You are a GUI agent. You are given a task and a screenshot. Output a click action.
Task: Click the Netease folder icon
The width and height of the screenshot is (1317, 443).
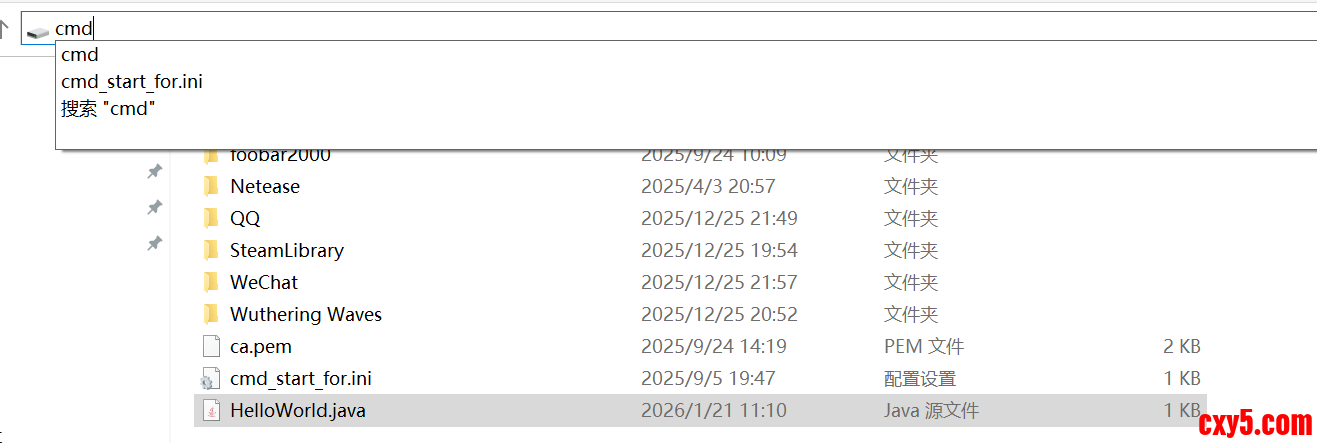[x=210, y=186]
